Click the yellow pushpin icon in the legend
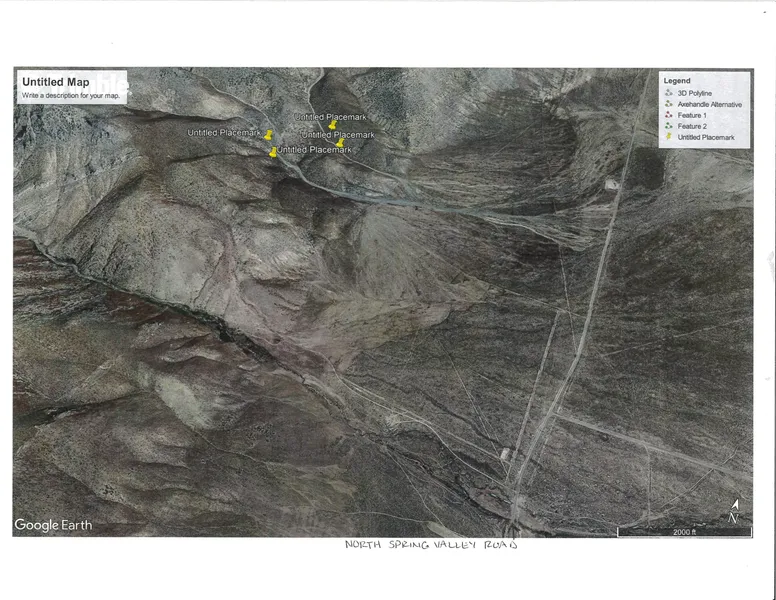 [668, 137]
